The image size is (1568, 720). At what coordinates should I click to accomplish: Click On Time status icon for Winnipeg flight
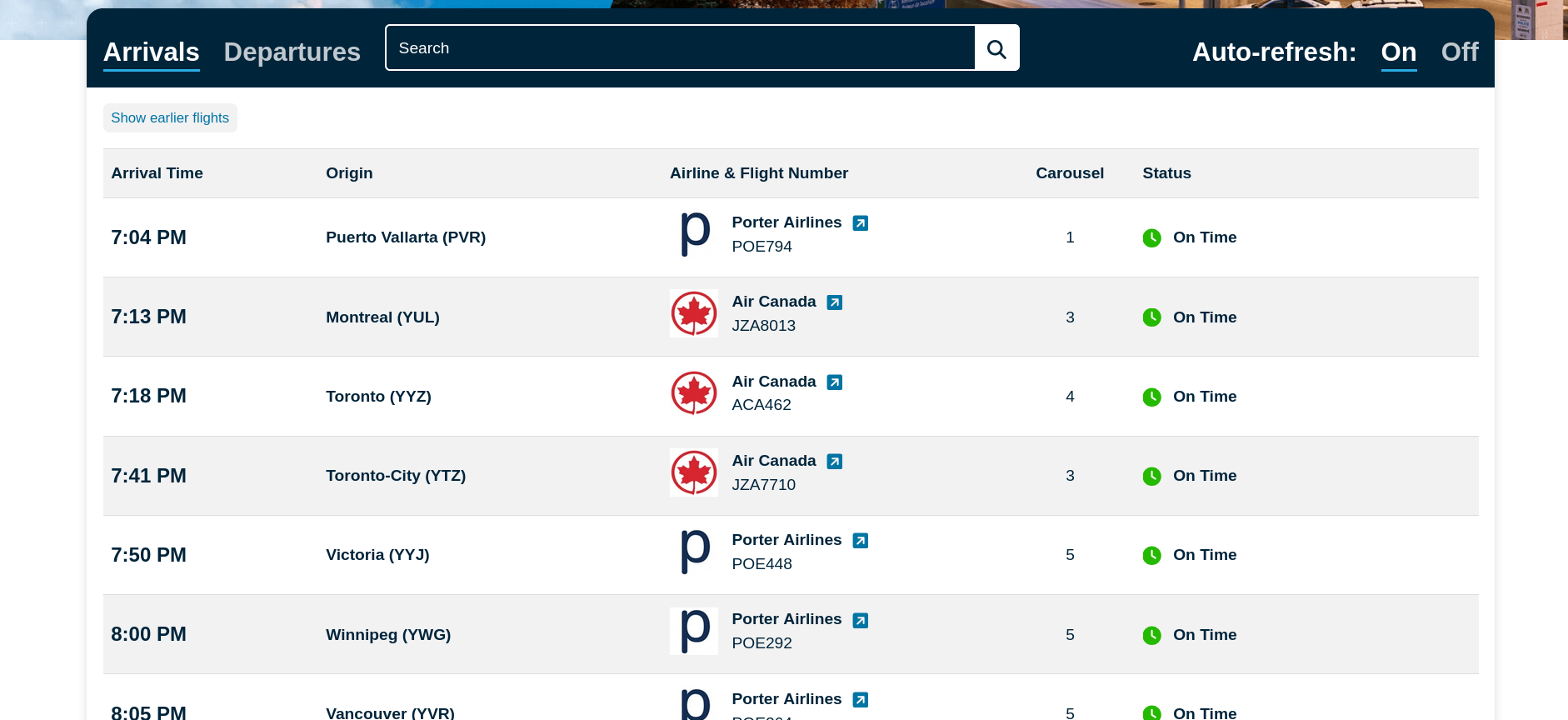(1151, 635)
